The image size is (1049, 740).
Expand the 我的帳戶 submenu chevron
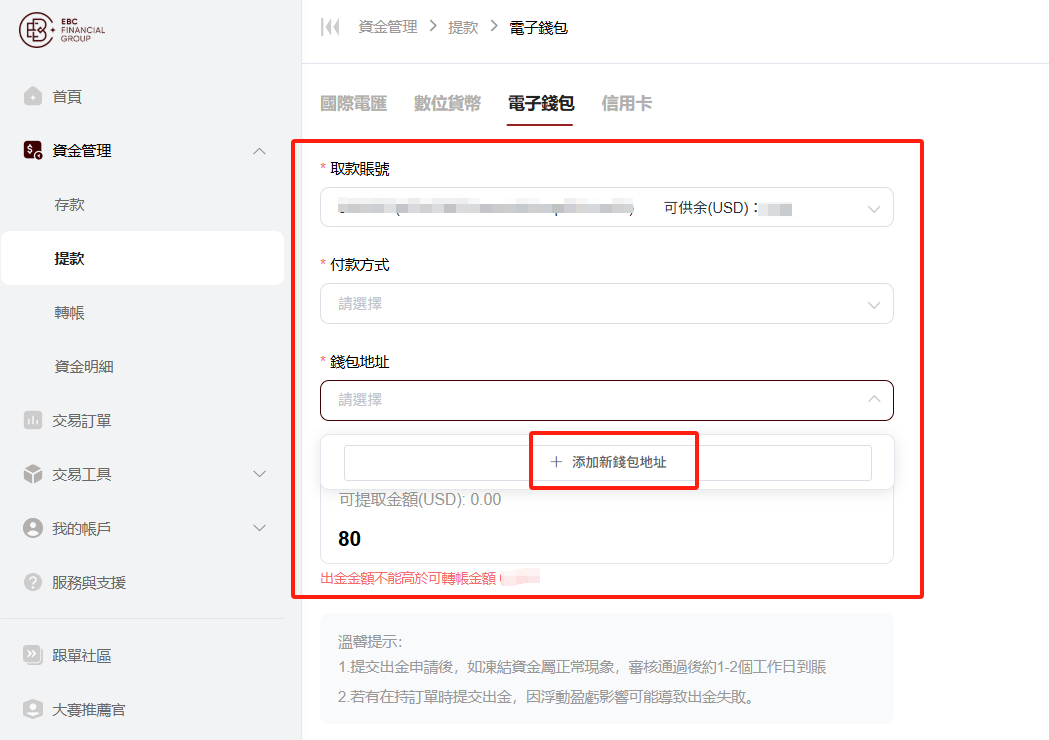click(259, 528)
